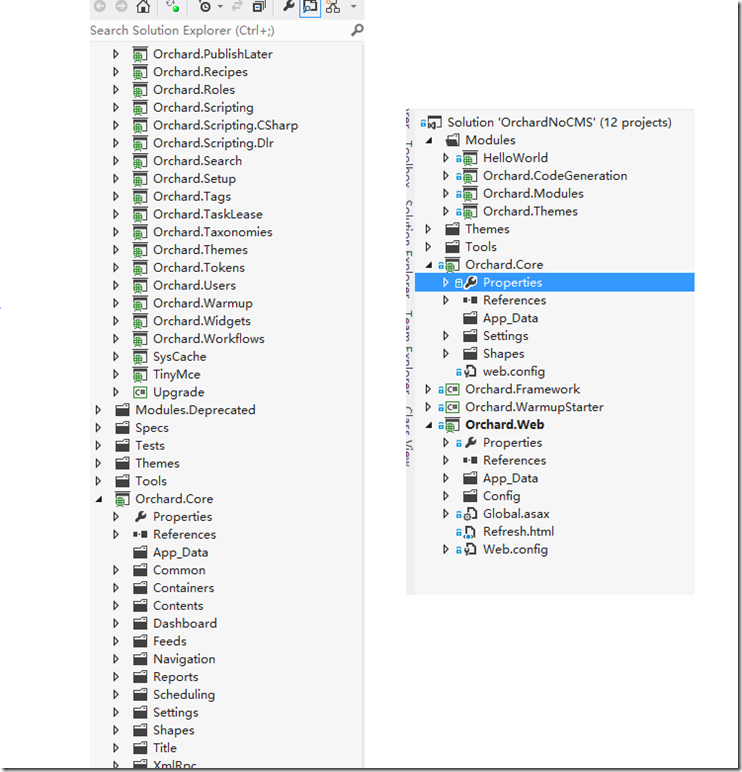
Task: Expand the Orchard.Users project
Action: [116, 285]
